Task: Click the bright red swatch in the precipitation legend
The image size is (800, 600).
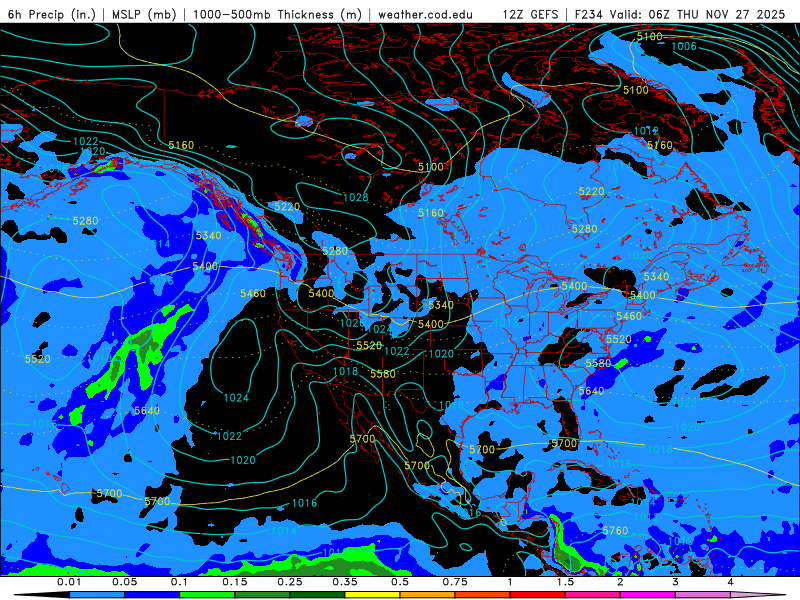Action: coord(538,595)
